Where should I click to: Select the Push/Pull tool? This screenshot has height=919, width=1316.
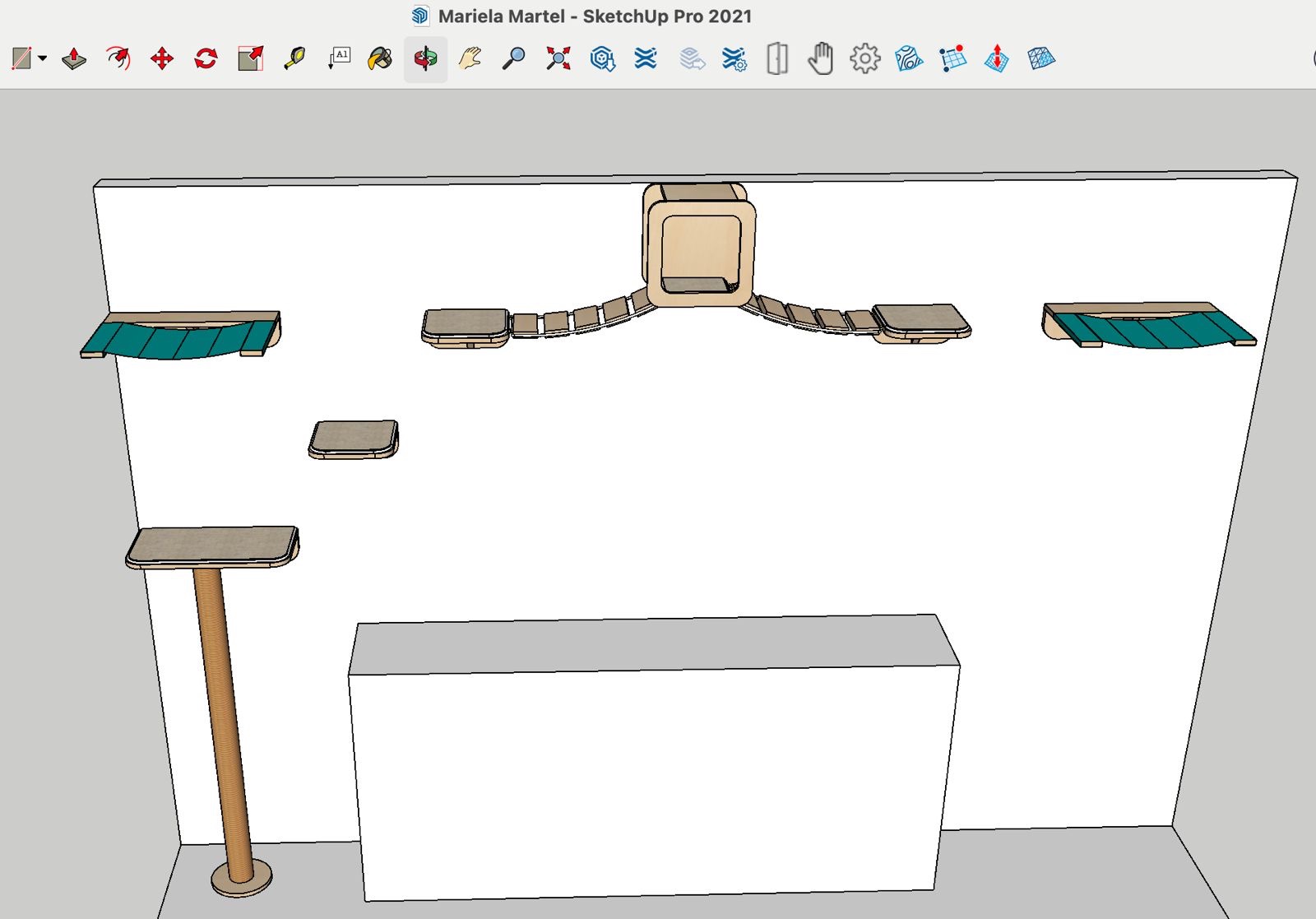(x=74, y=58)
